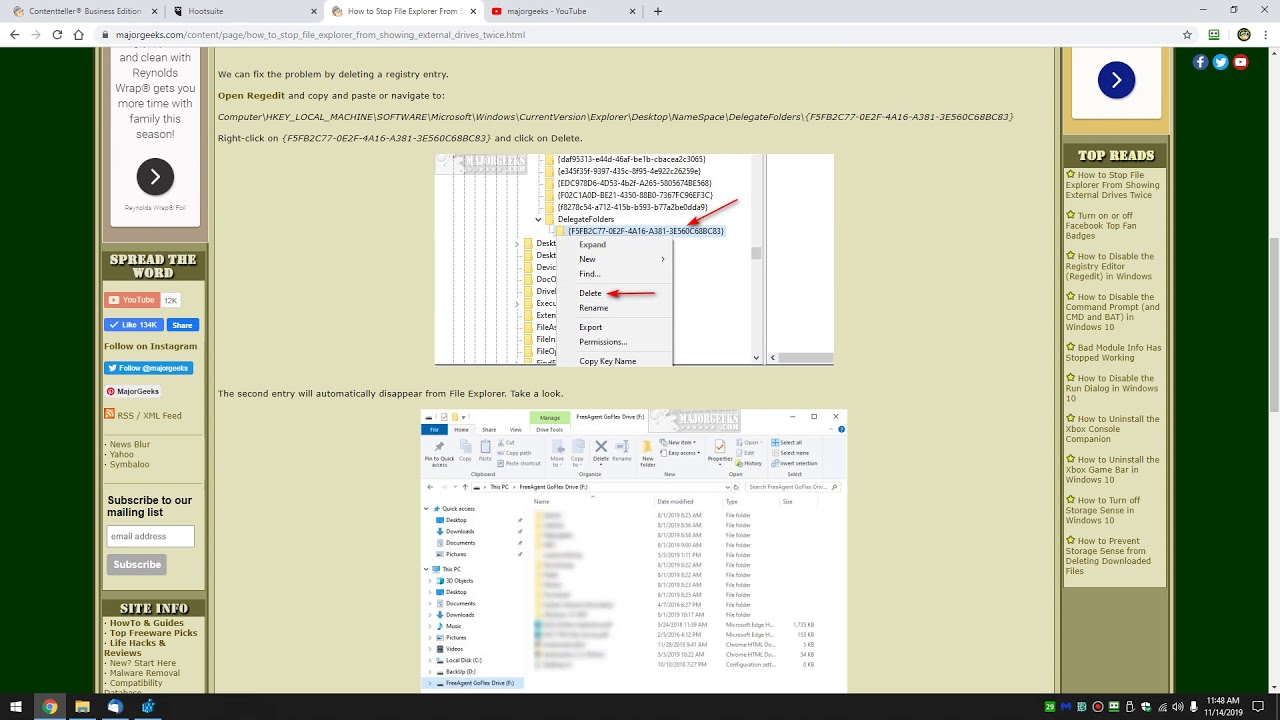Open the Chrome three-dot menu
This screenshot has width=1280, height=720.
click(x=1266, y=34)
